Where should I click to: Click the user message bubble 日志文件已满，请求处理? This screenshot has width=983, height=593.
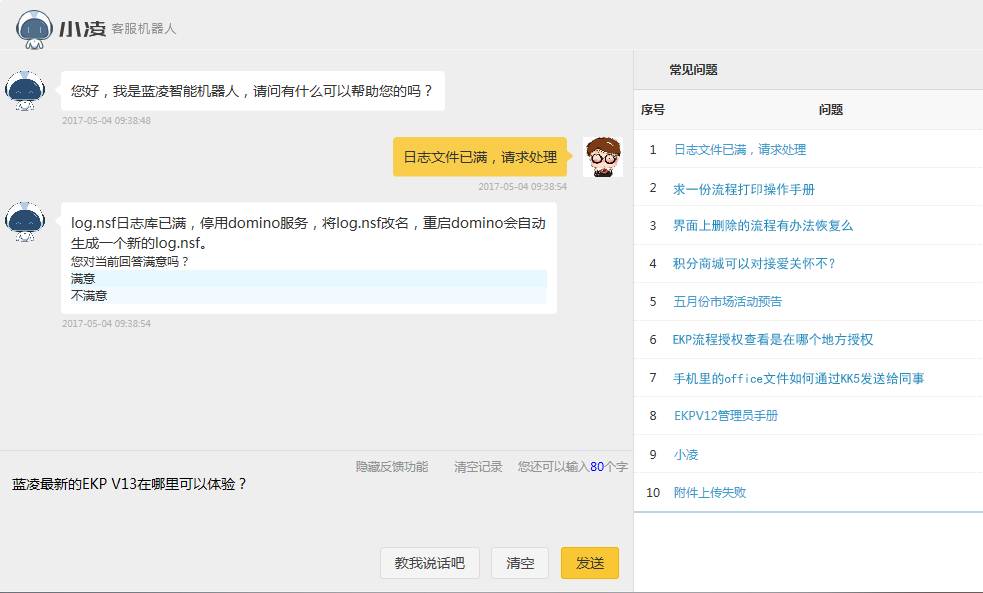[480, 157]
